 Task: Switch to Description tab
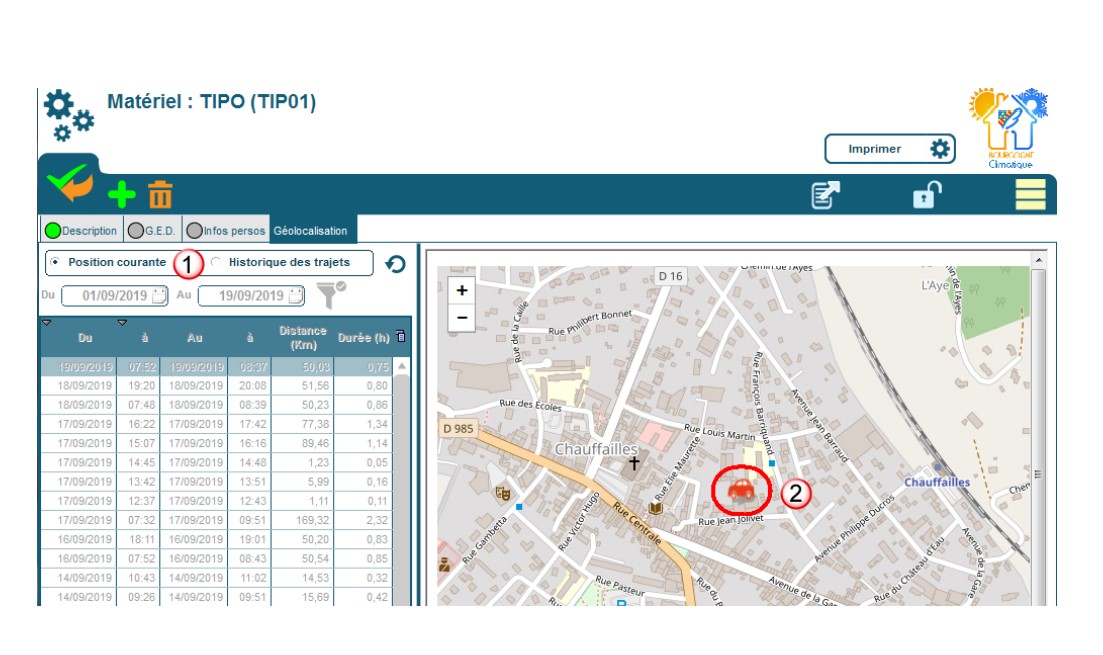pos(82,230)
